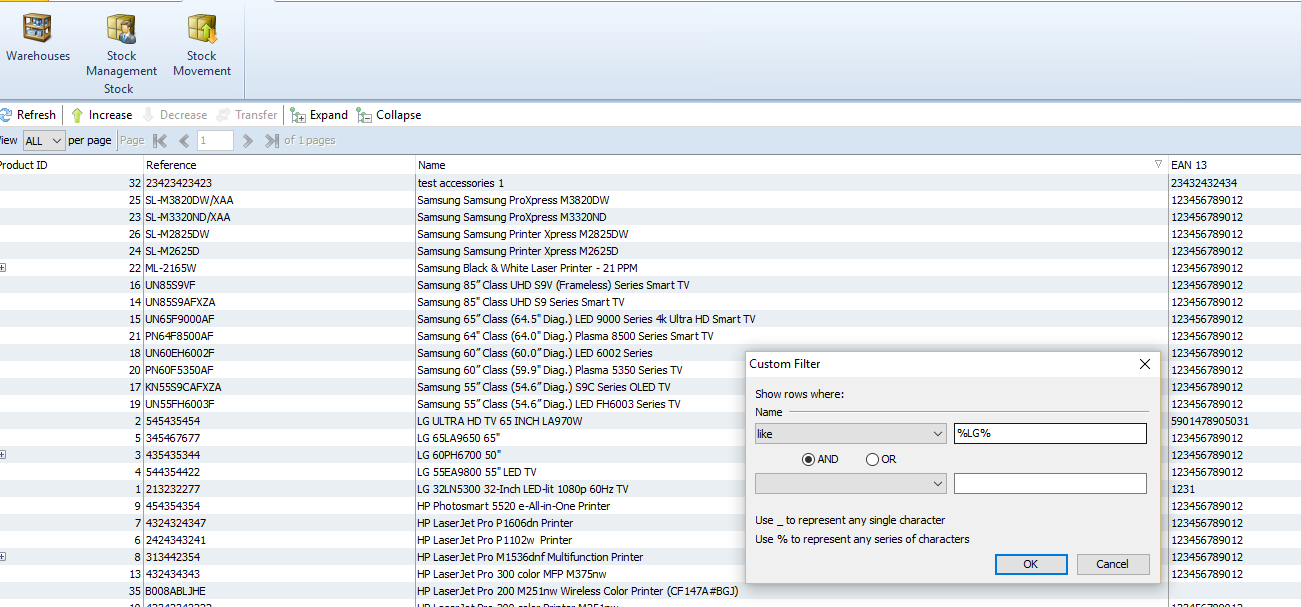Screen dimensions: 1301x607
Task: Click the %LG% filter value field
Action: [x=1049, y=434]
